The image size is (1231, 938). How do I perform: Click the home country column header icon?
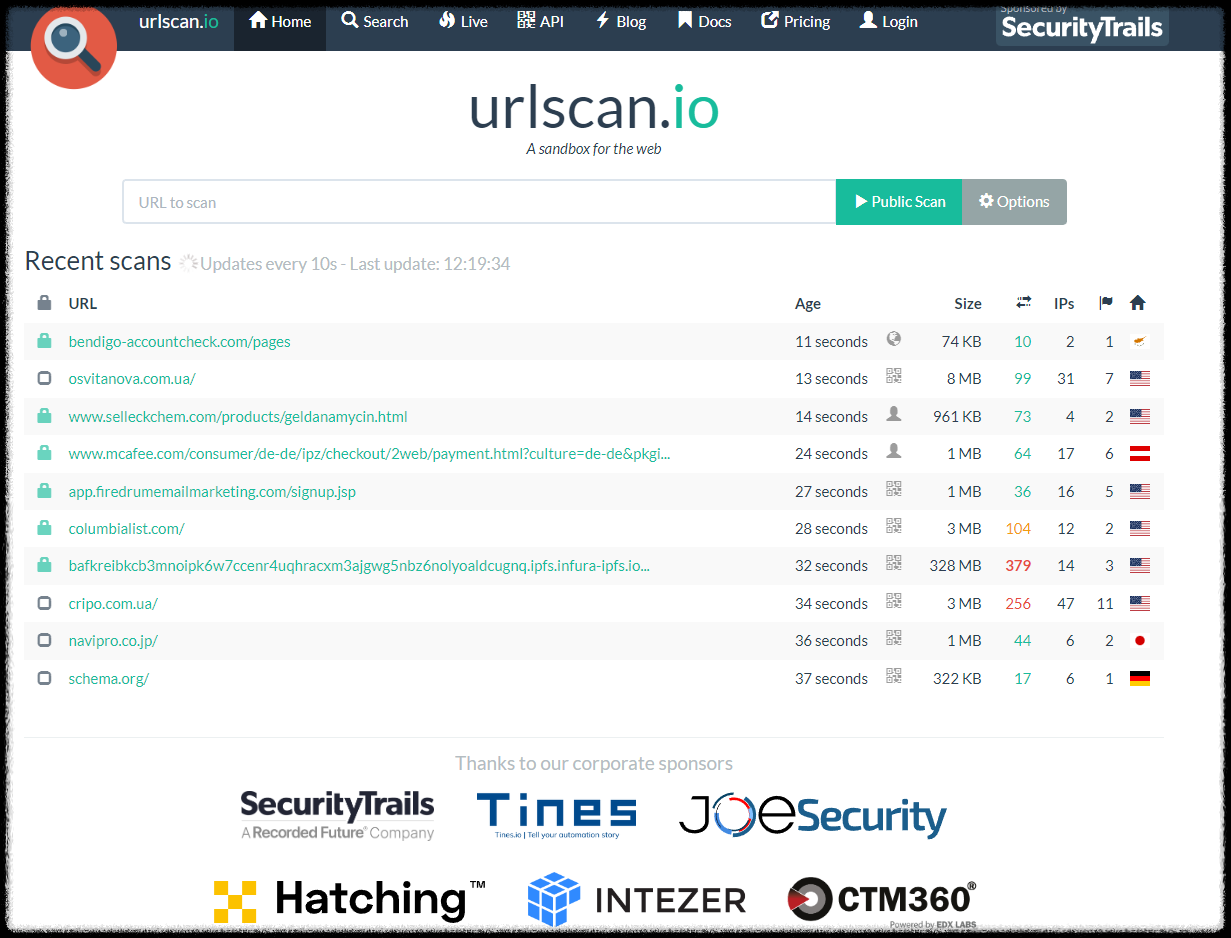click(x=1137, y=303)
